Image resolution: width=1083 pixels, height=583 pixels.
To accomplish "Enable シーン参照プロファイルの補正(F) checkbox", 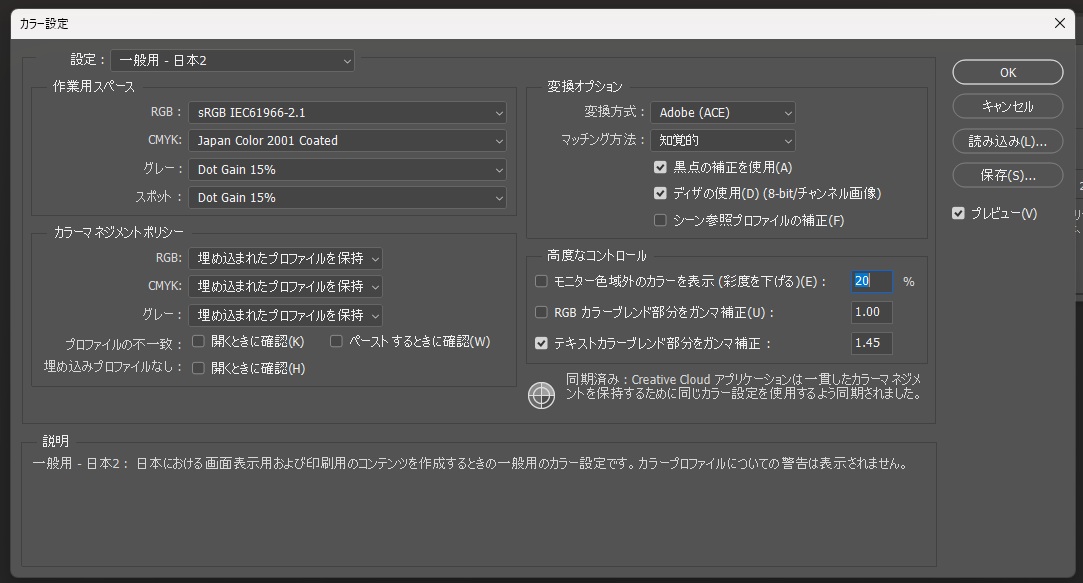I will point(660,220).
